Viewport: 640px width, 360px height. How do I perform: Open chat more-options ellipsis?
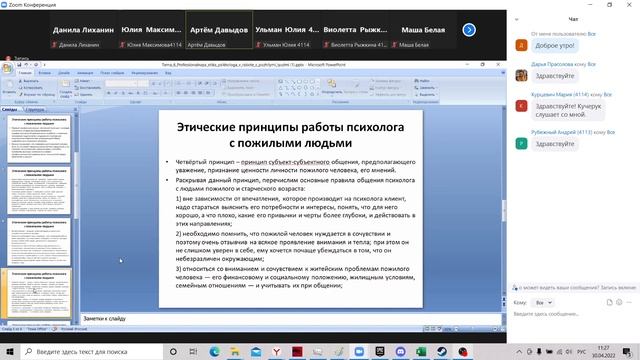point(629,302)
